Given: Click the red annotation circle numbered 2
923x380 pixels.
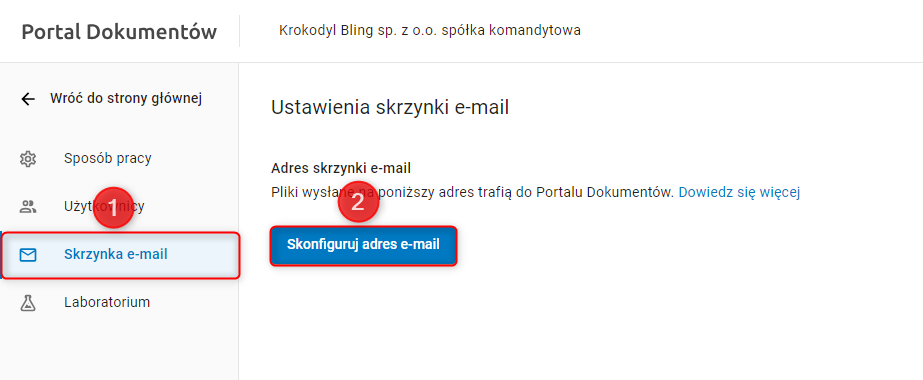Looking at the screenshot, I should point(357,202).
